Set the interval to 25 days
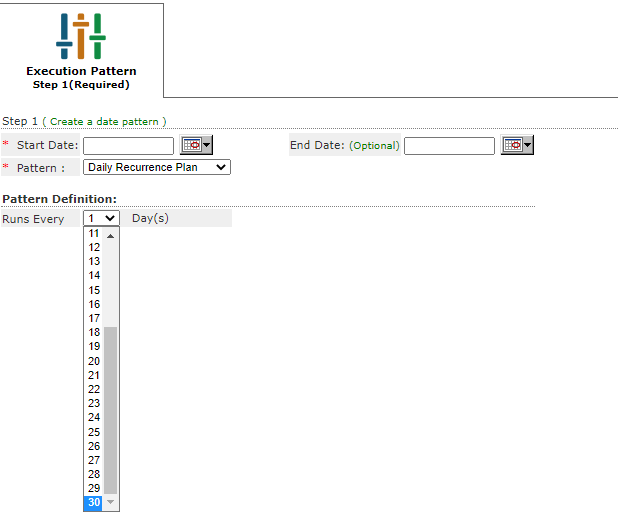Image resolution: width=618 pixels, height=515 pixels. 94,432
